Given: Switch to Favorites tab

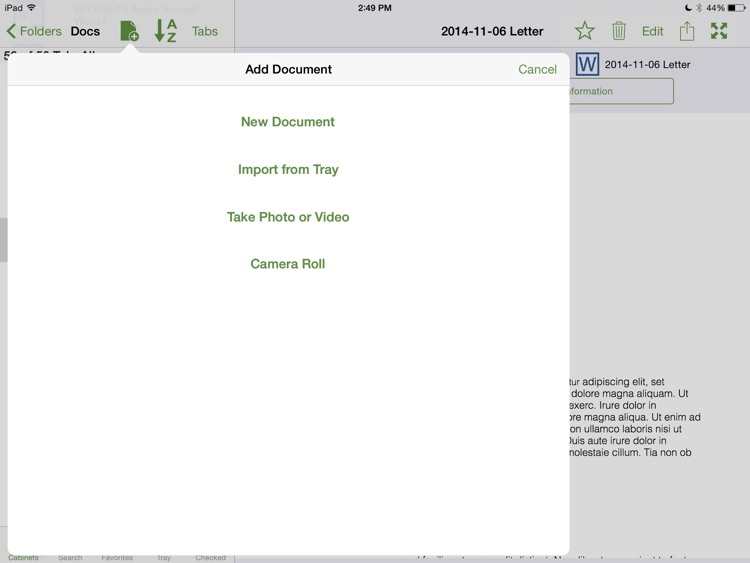Looking at the screenshot, I should click(117, 558).
